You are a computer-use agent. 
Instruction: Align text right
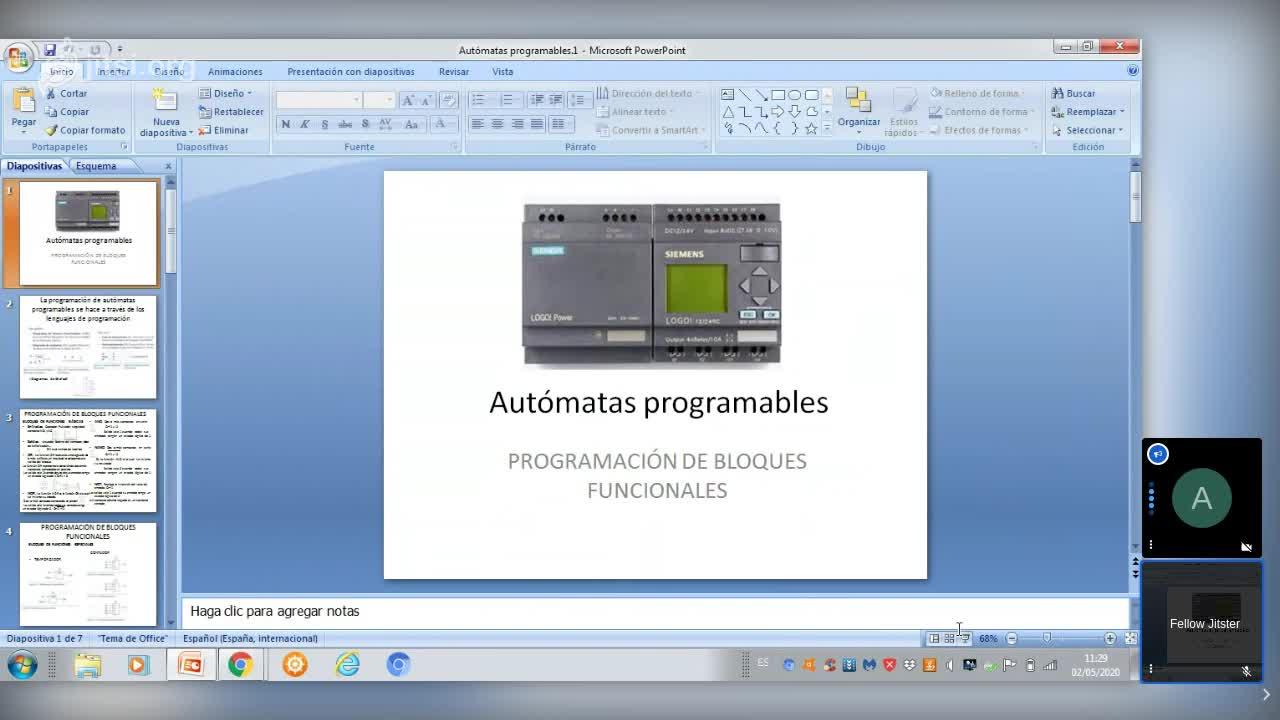pos(517,124)
